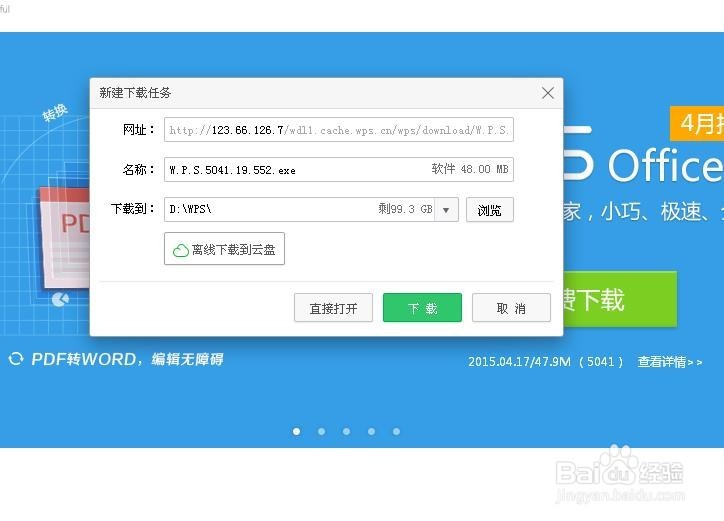Select the third carousel dot indicator
The height and width of the screenshot is (521, 724).
[346, 431]
